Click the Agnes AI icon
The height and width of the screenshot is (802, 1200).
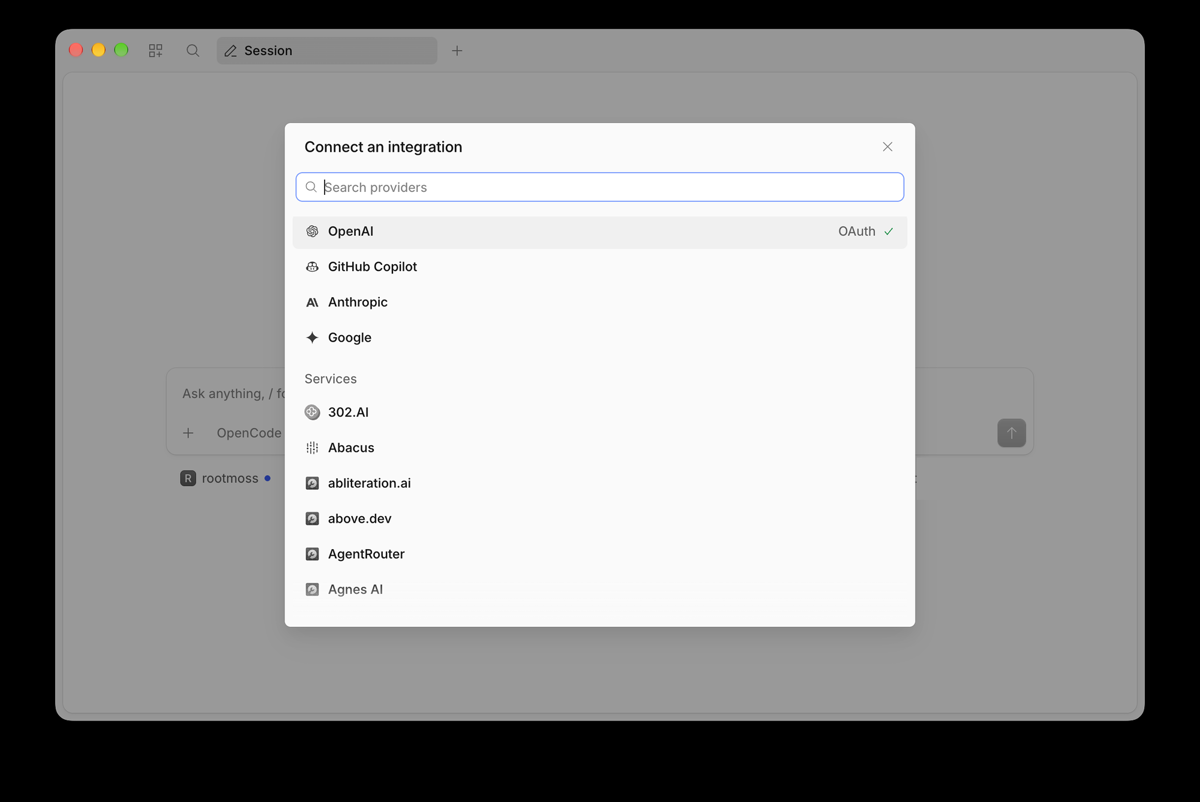[x=312, y=590]
